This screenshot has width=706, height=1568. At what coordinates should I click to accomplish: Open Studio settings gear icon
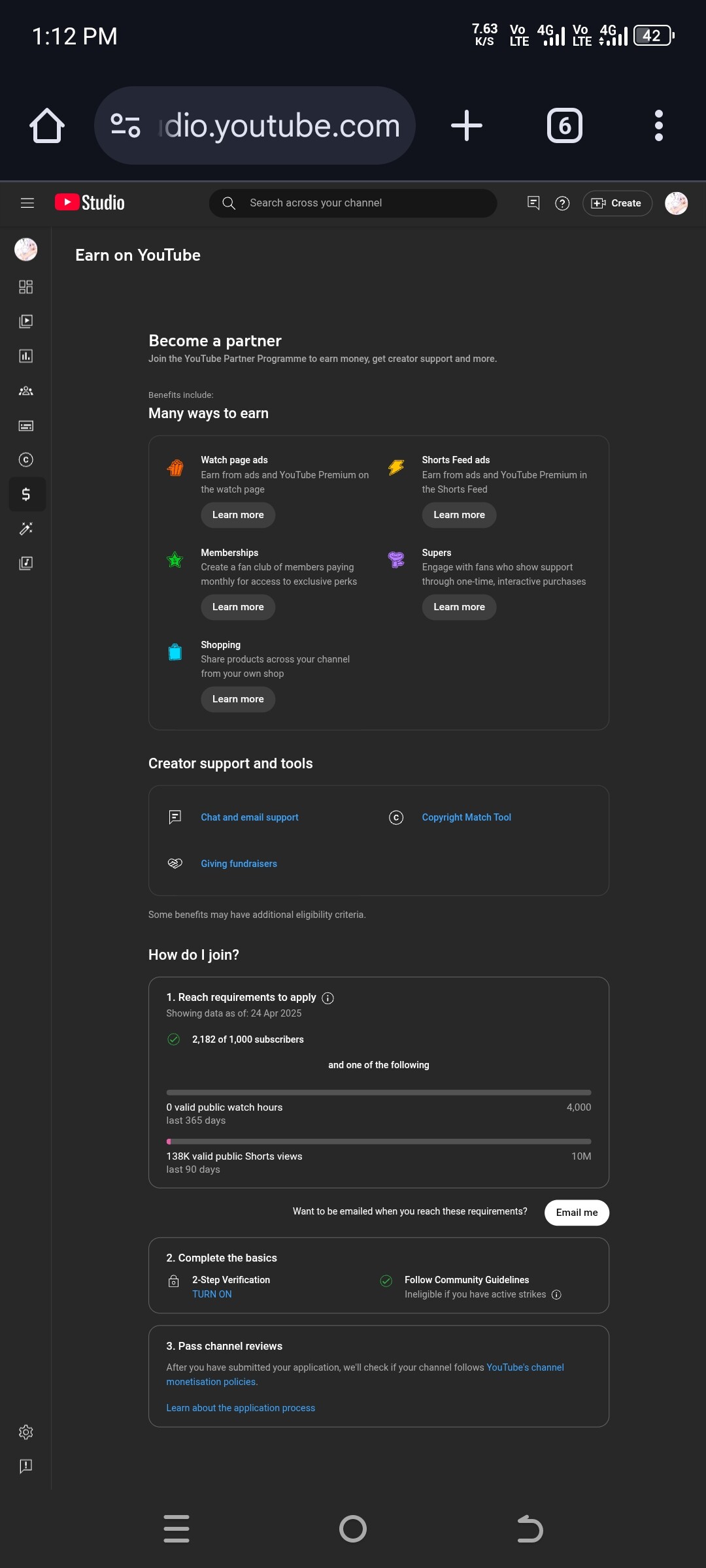(25, 1432)
